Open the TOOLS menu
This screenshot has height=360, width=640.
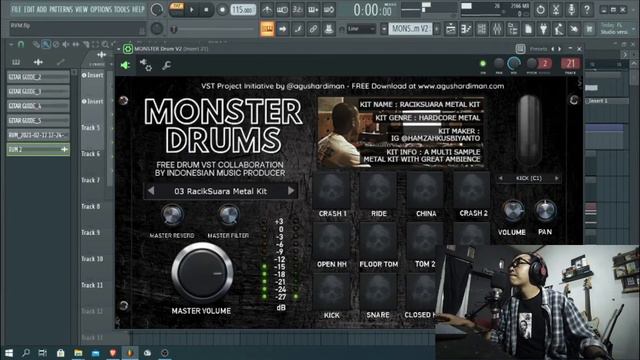pyautogui.click(x=122, y=9)
